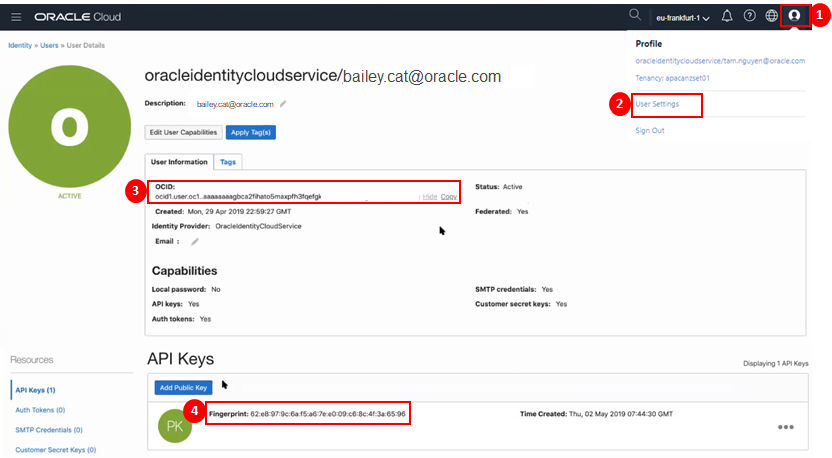Screen dimensions: 832x458
Task: Click Sign Out in profile menu
Action: point(650,131)
